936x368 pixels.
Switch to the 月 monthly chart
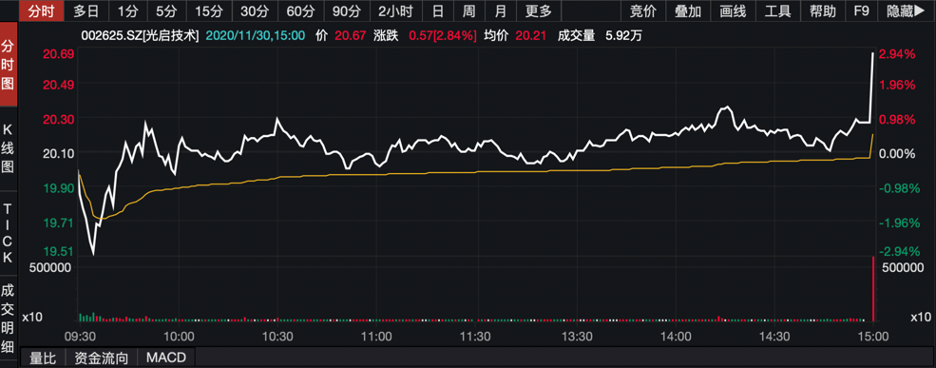tap(501, 11)
